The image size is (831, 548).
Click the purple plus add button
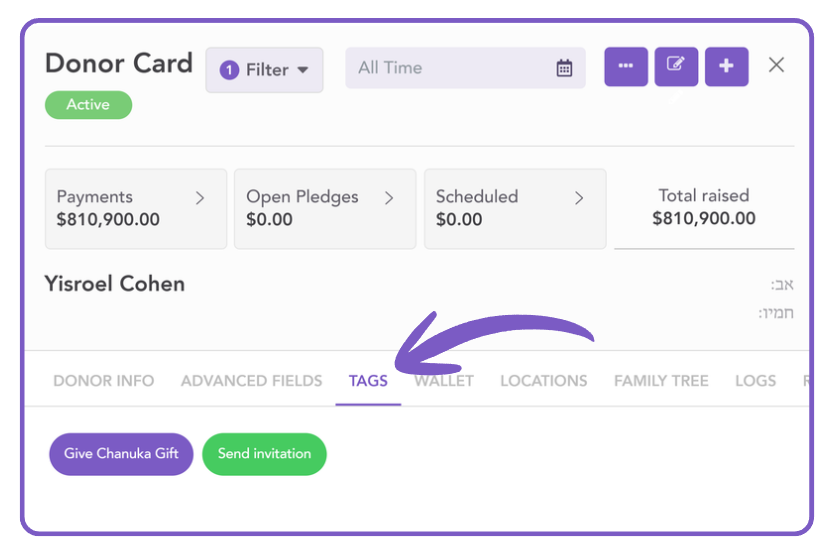726,66
